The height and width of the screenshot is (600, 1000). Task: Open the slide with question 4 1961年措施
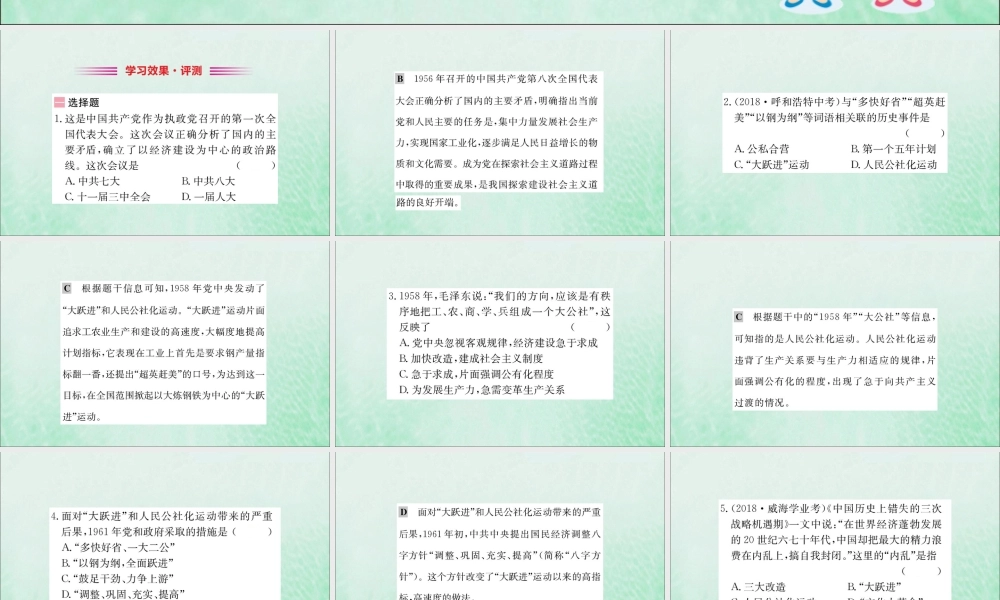[x=165, y=526]
